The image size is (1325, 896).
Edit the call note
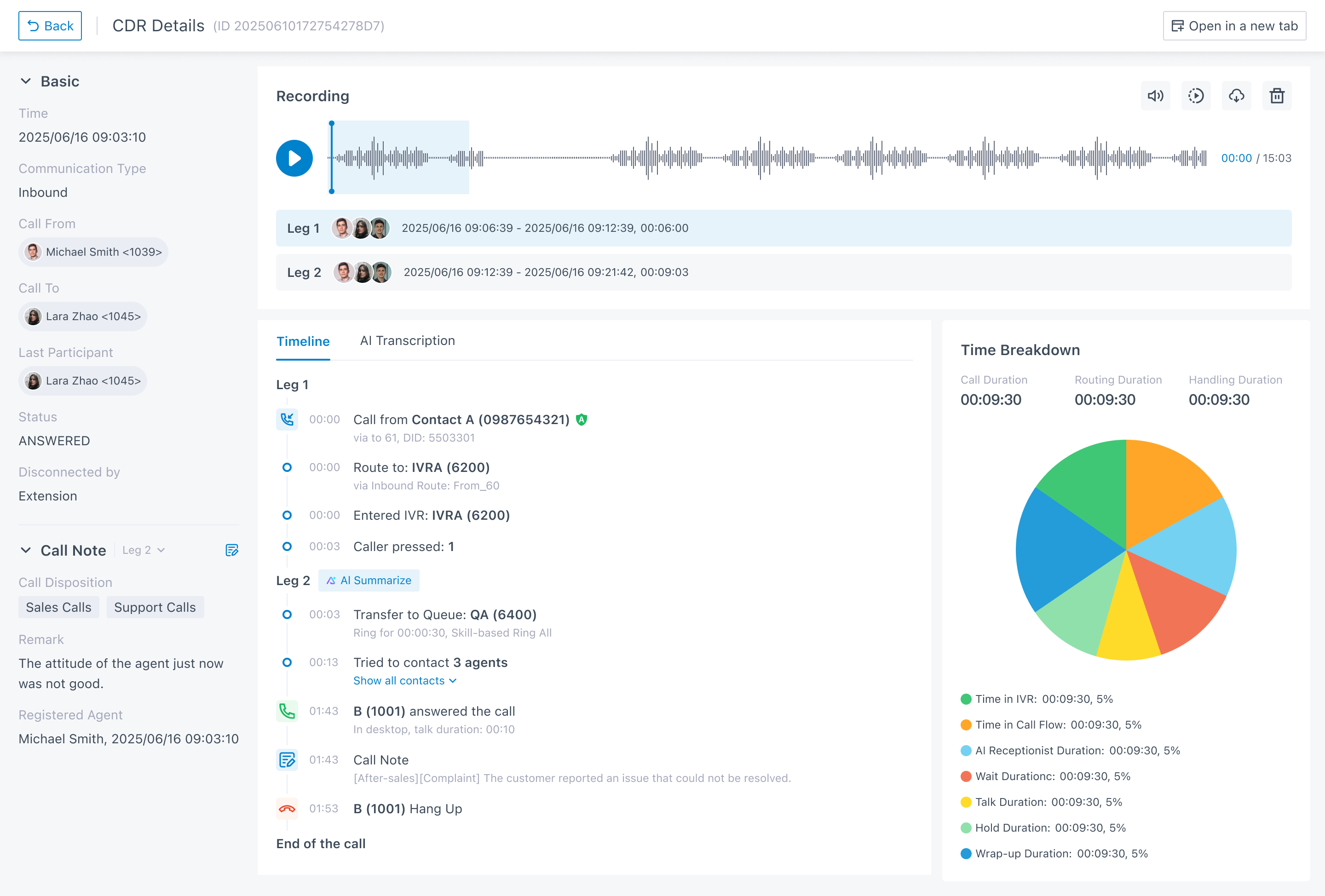(231, 550)
